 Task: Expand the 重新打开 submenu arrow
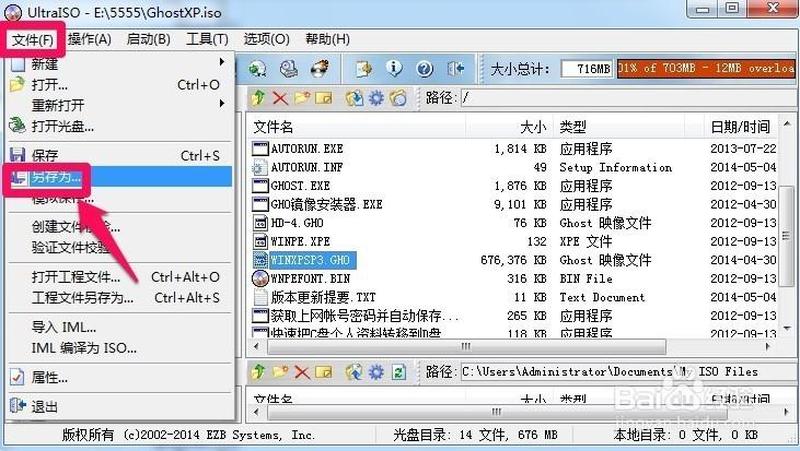221,104
